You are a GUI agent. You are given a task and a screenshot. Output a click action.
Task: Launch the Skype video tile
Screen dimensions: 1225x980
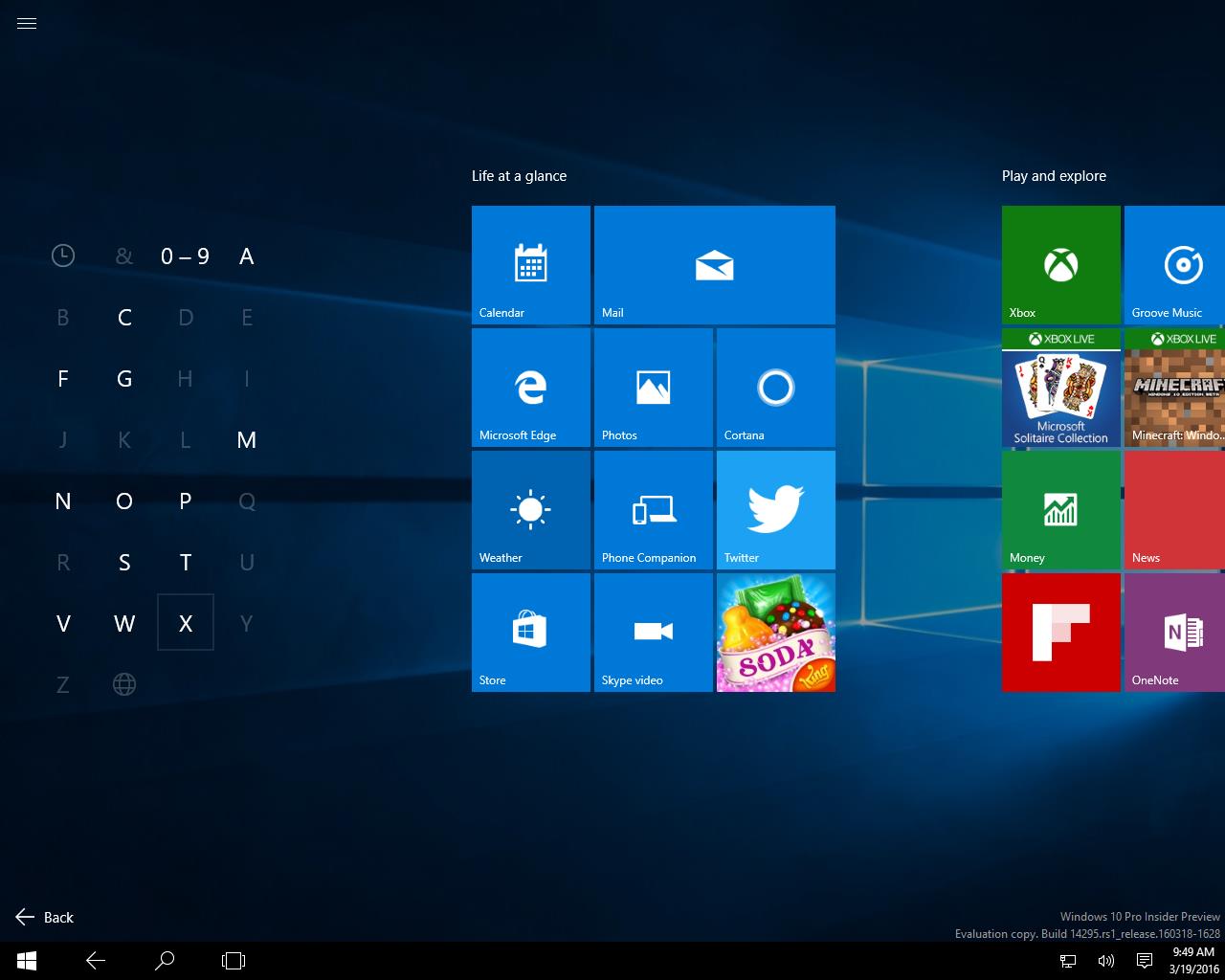point(654,633)
